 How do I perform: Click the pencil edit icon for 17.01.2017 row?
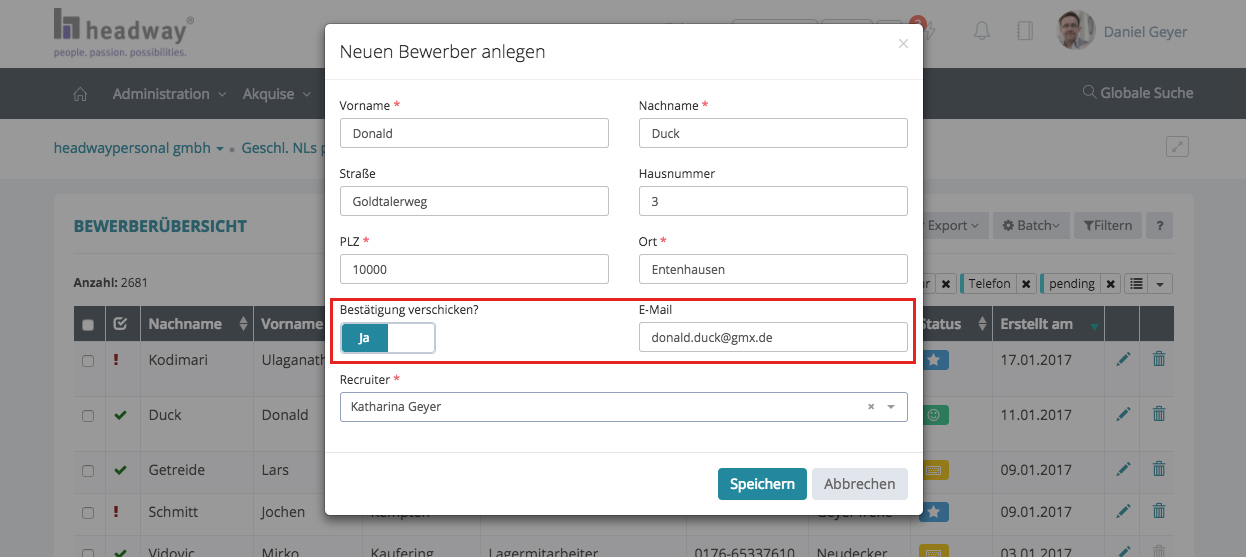tap(1123, 358)
